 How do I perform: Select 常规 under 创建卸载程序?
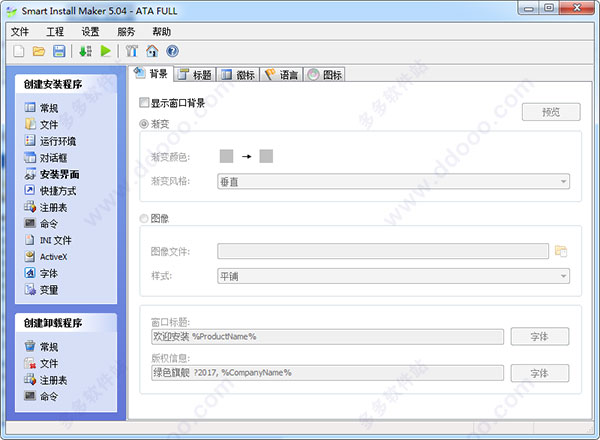41,347
